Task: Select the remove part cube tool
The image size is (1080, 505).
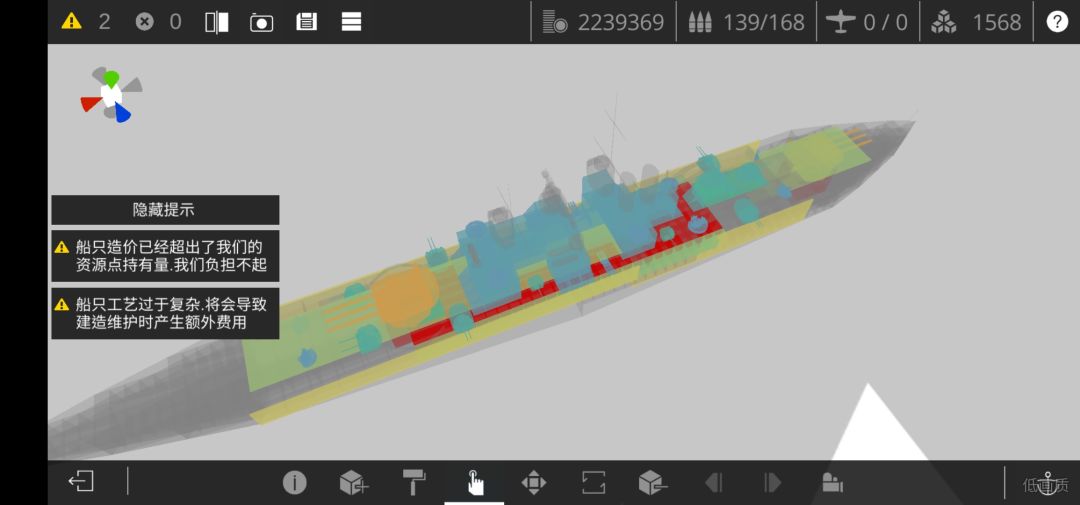Action: (x=652, y=482)
